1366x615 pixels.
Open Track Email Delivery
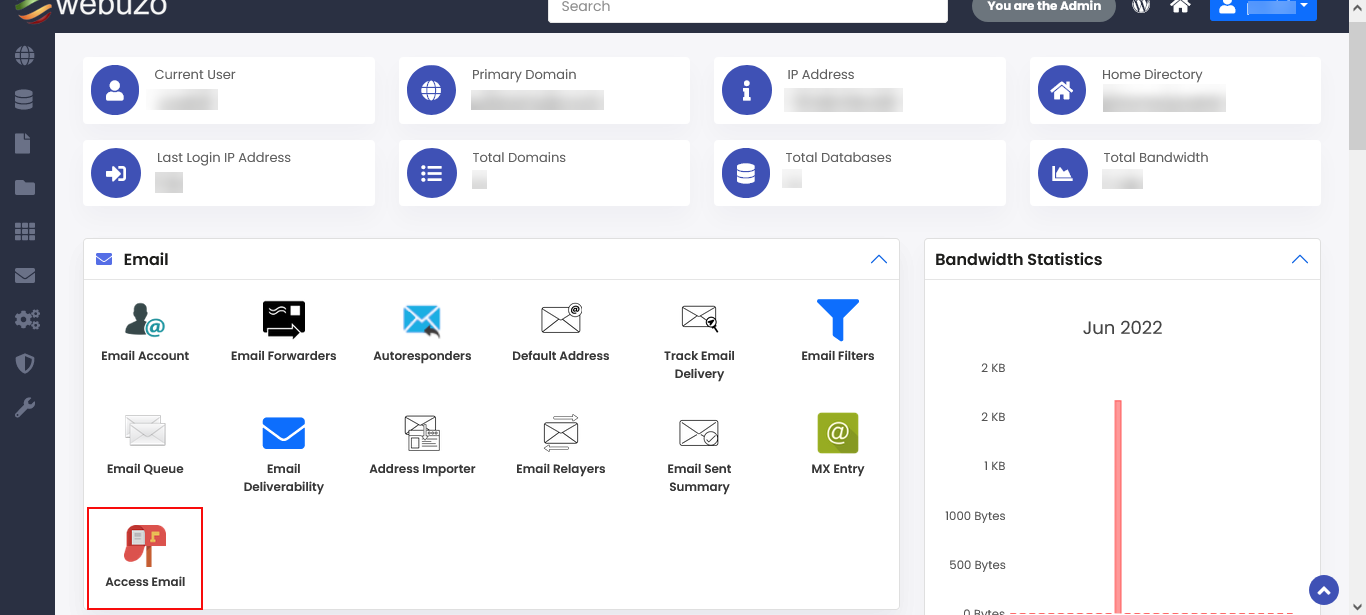point(699,330)
